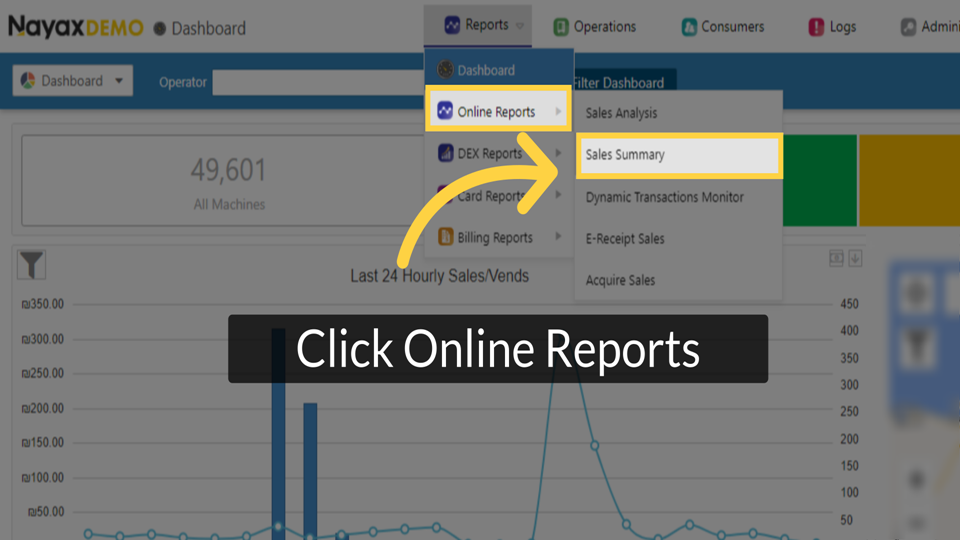Click the pie chart icon on Dashboard dropdown

coord(28,80)
